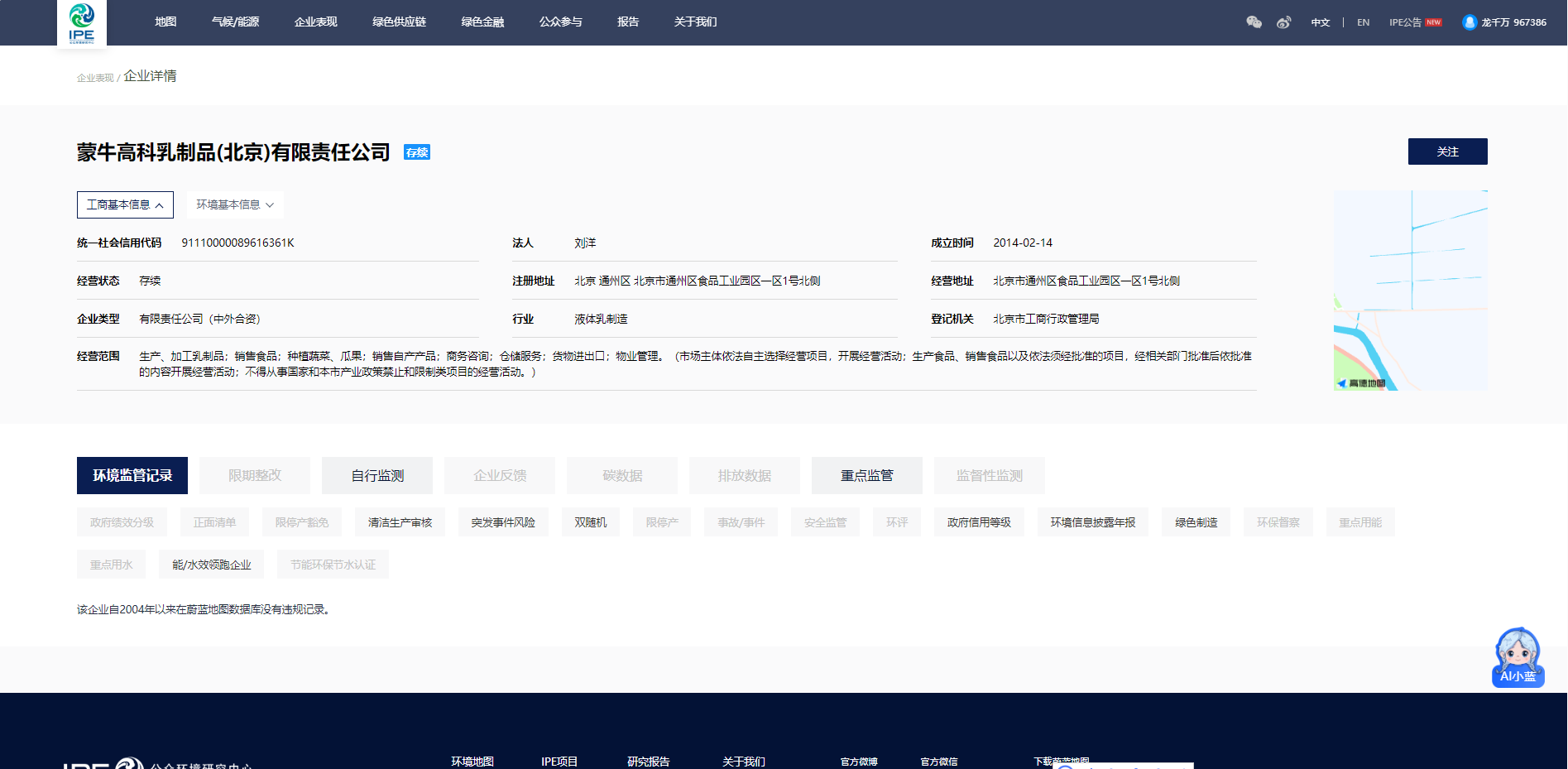
Task: Open the 报告 menu
Action: click(x=628, y=22)
